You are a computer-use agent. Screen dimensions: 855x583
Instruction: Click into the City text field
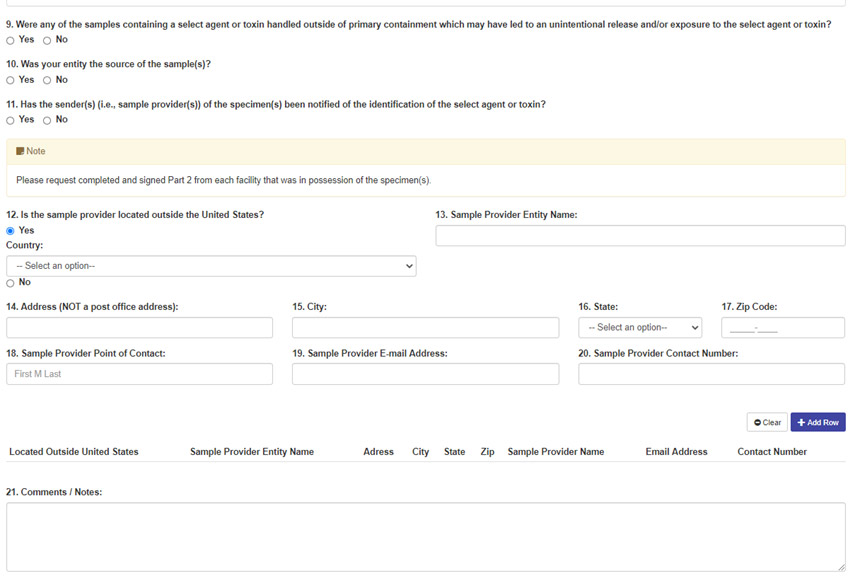[x=425, y=328]
